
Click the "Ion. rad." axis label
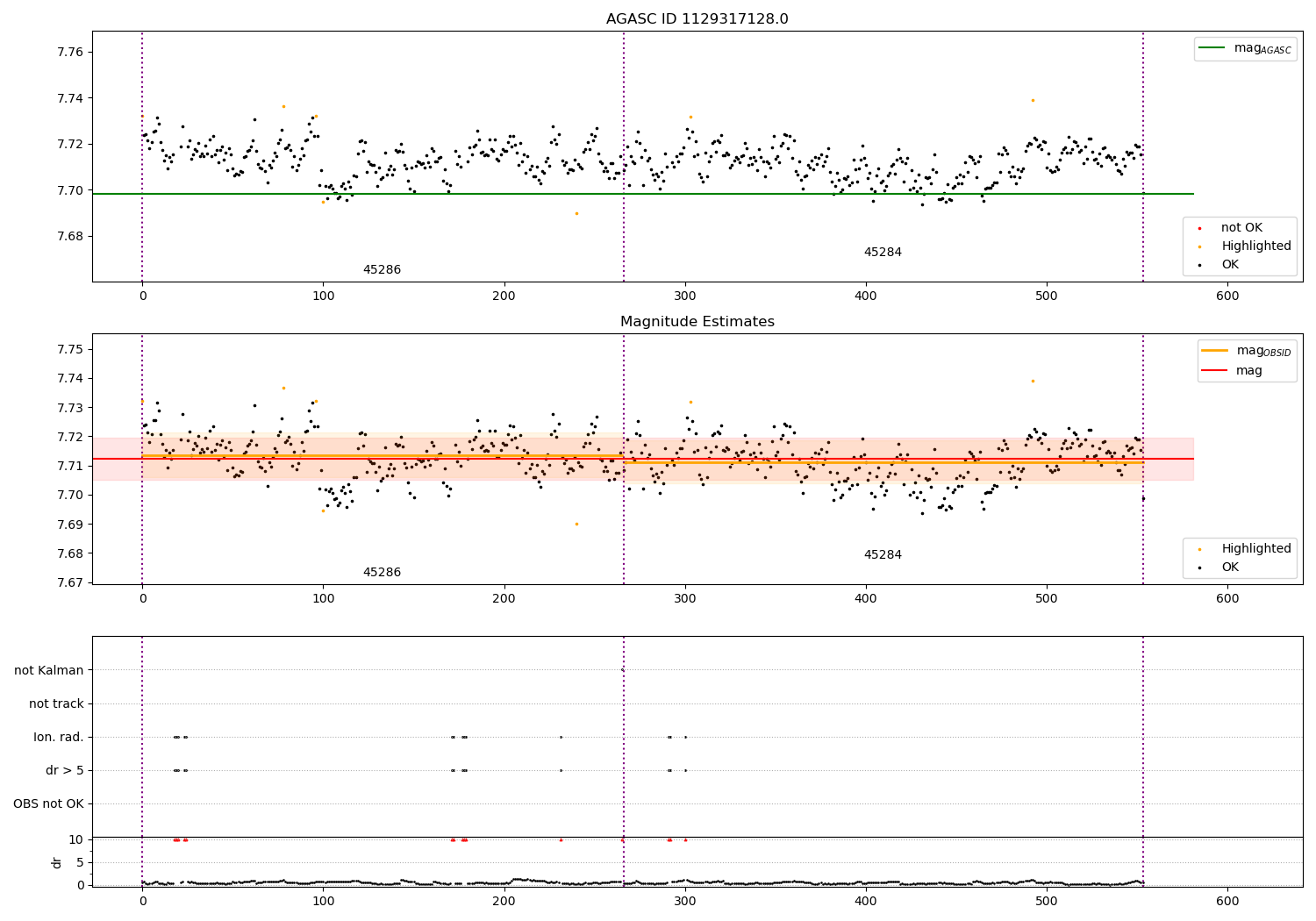[x=59, y=738]
